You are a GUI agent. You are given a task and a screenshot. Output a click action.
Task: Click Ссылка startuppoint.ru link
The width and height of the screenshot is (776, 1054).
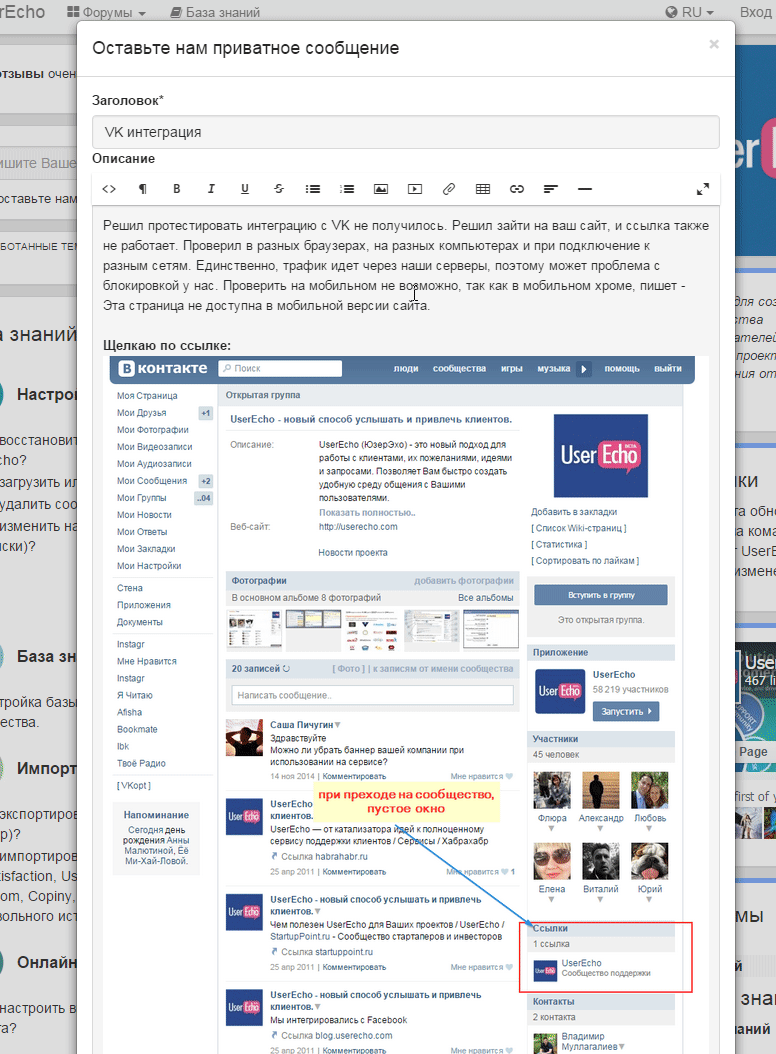click(321, 952)
